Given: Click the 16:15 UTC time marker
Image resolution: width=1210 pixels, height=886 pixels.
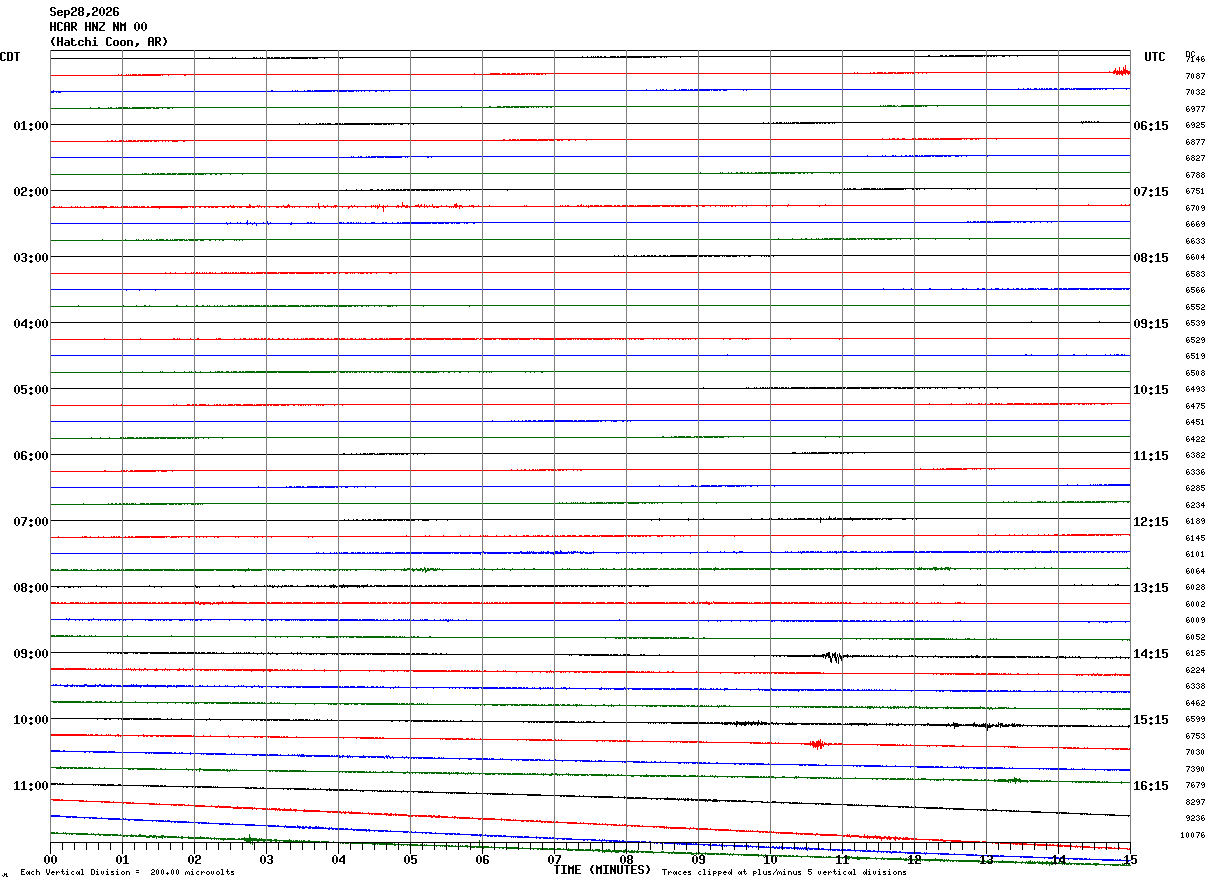Looking at the screenshot, I should coord(1151,786).
